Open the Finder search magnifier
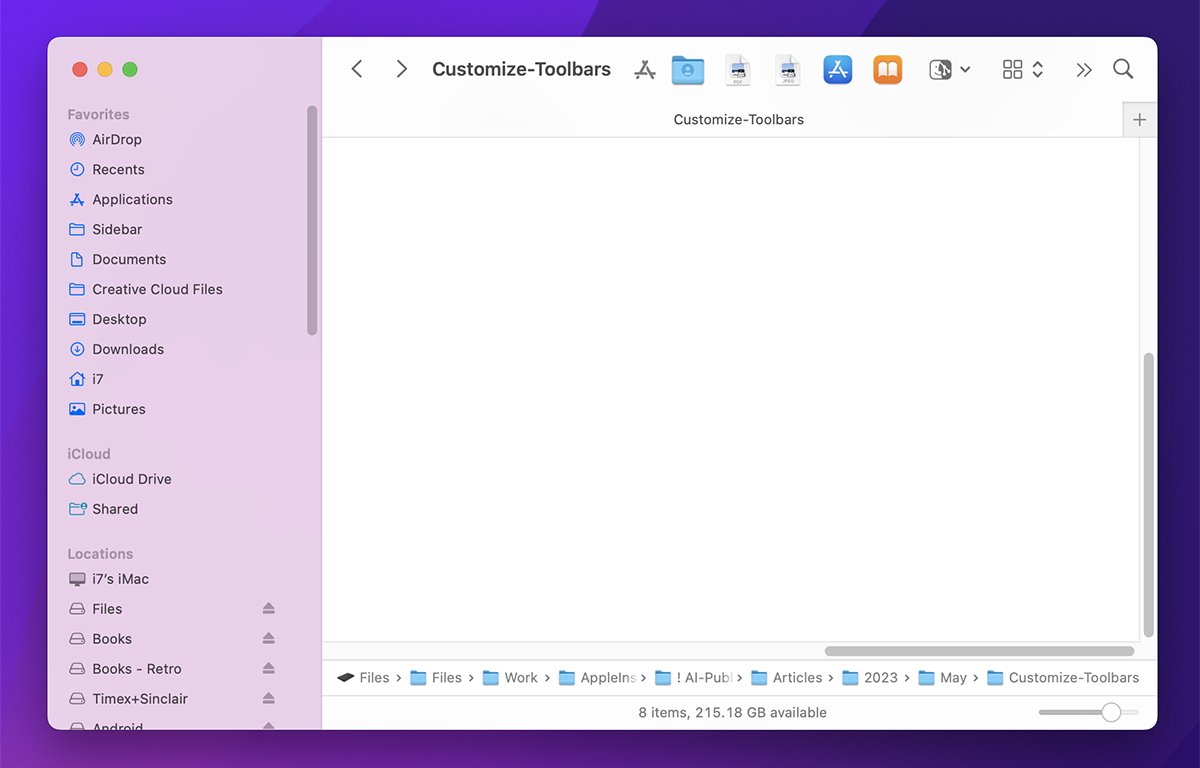This screenshot has width=1200, height=768. 1123,69
